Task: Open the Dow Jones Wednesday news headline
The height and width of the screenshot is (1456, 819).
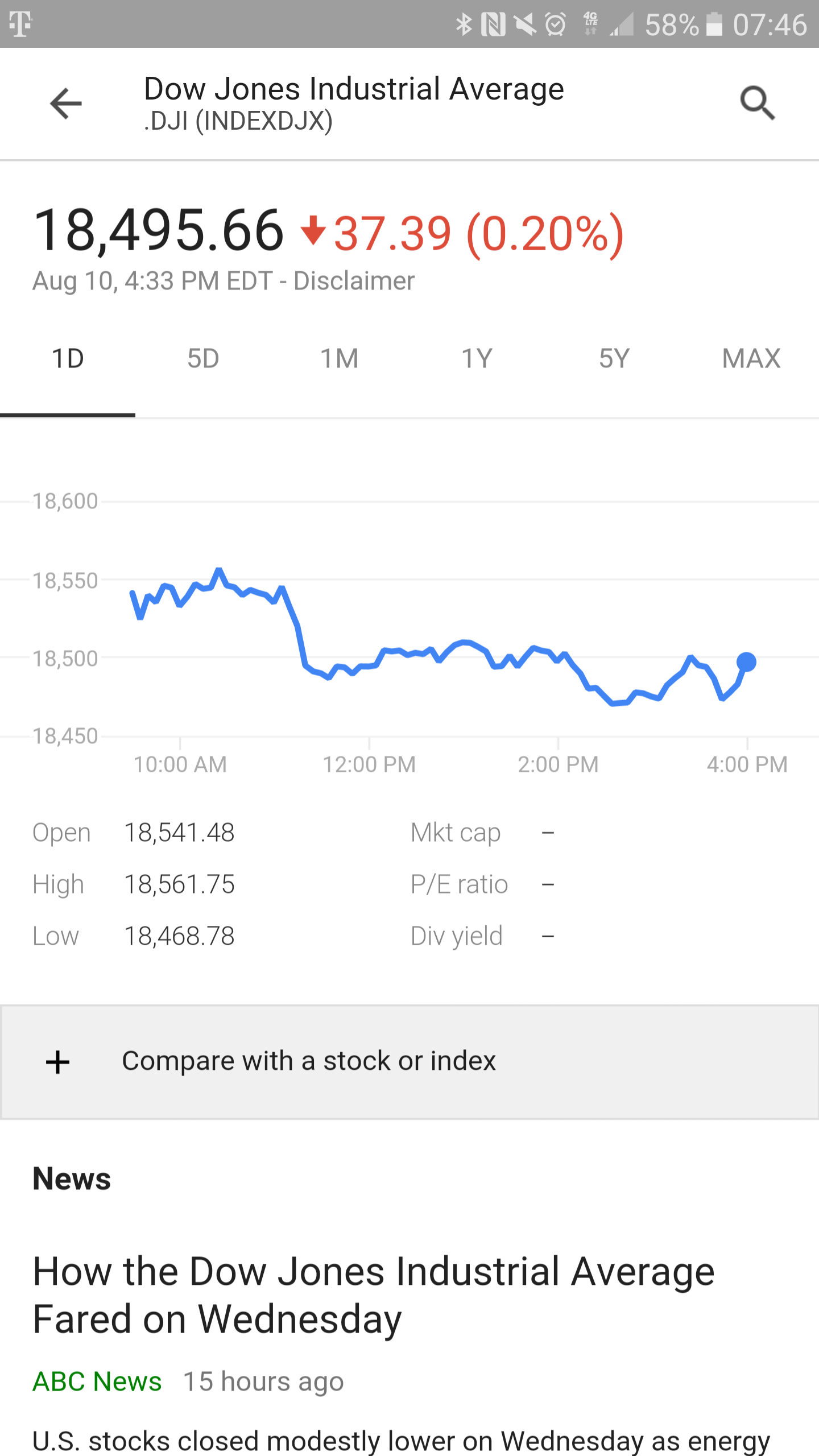Action: [x=373, y=1295]
